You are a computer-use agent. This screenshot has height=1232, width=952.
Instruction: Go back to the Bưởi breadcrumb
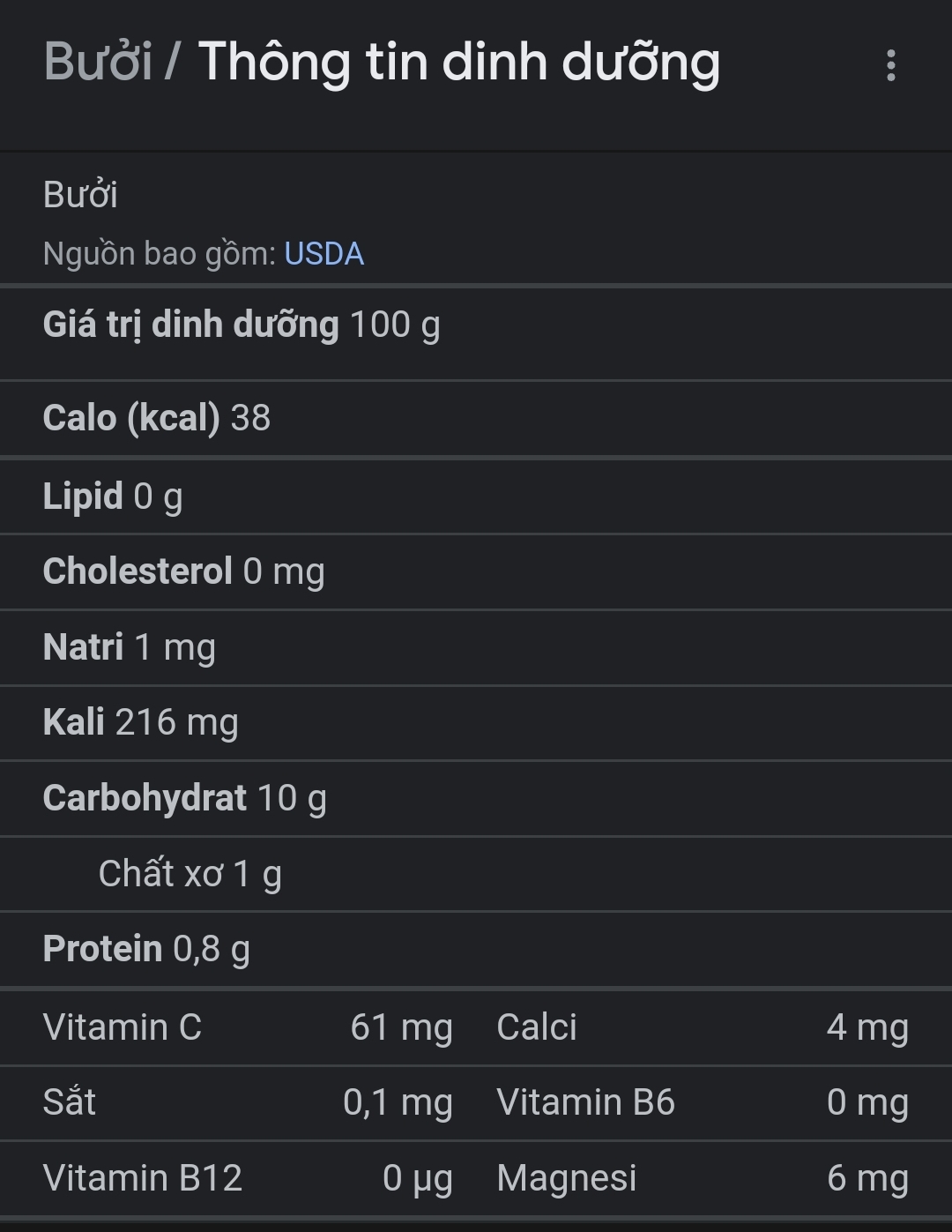coord(98,62)
